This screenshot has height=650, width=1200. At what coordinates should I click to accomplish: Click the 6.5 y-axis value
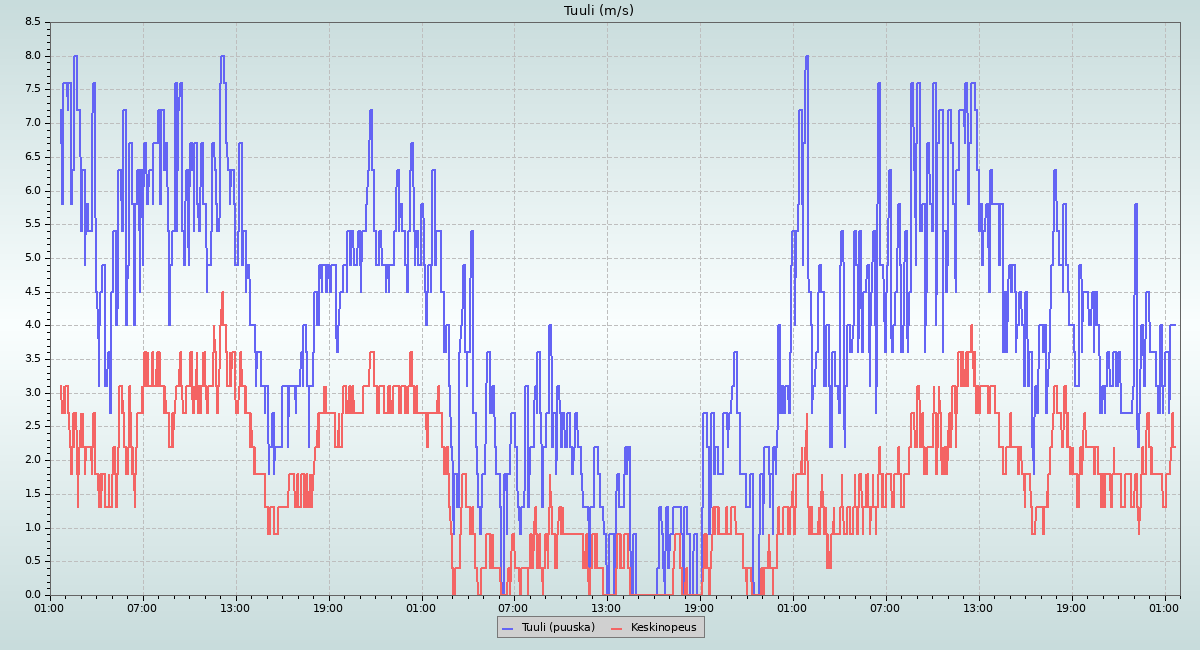tap(33, 156)
